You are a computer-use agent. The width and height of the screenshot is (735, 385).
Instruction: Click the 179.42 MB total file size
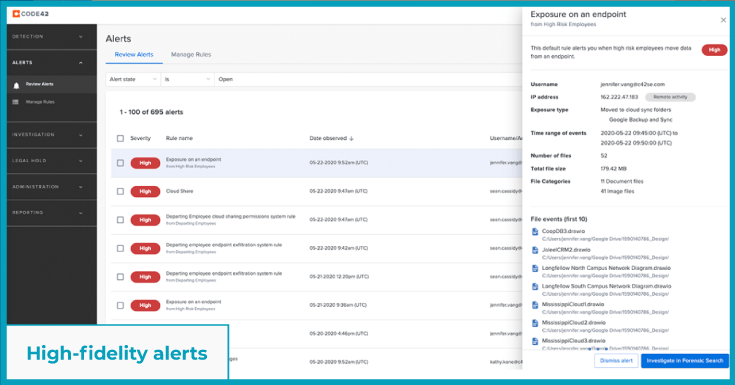coord(614,169)
